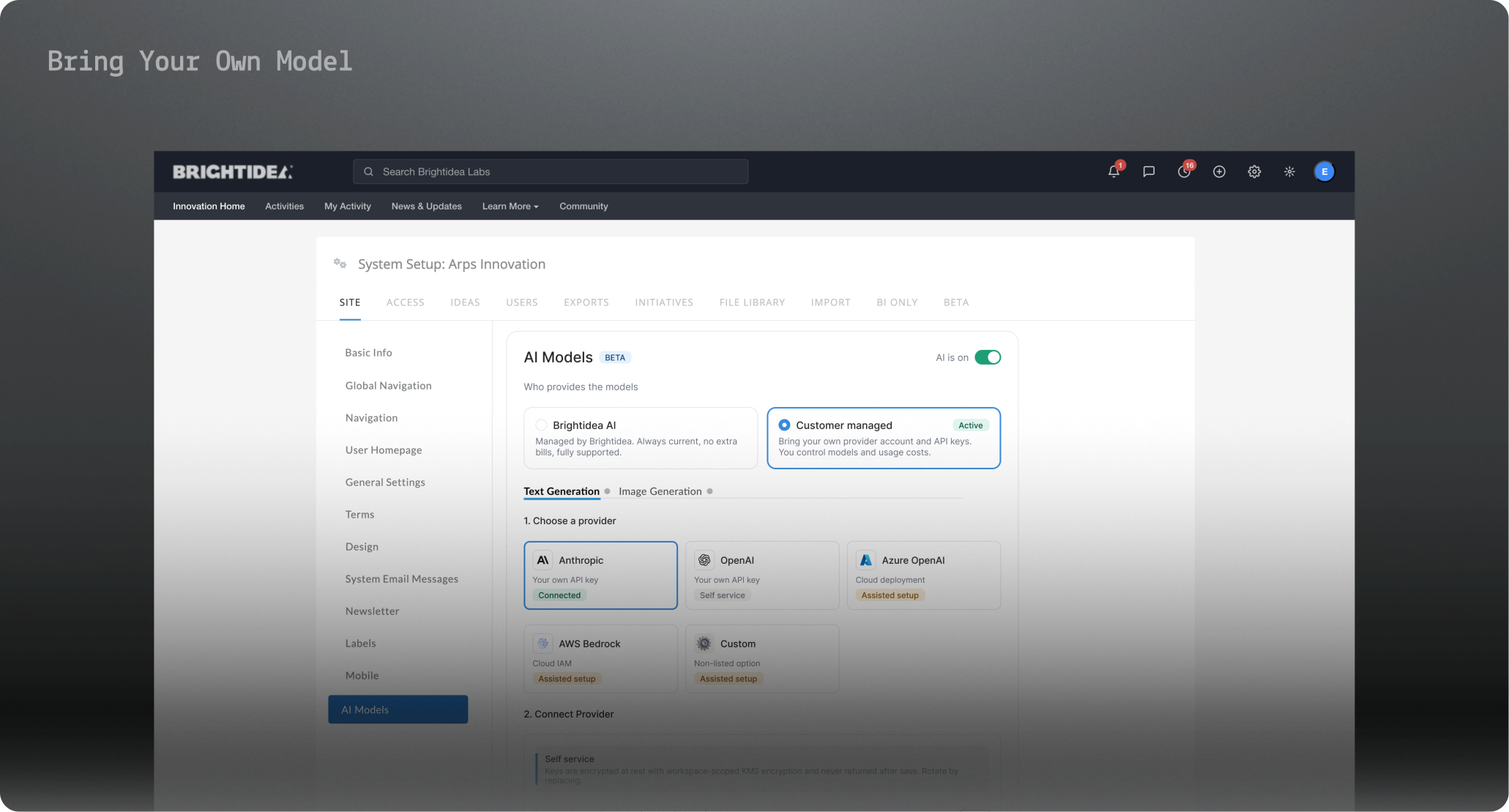Image resolution: width=1509 pixels, height=812 pixels.
Task: Open Global Navigation settings
Action: tap(388, 386)
